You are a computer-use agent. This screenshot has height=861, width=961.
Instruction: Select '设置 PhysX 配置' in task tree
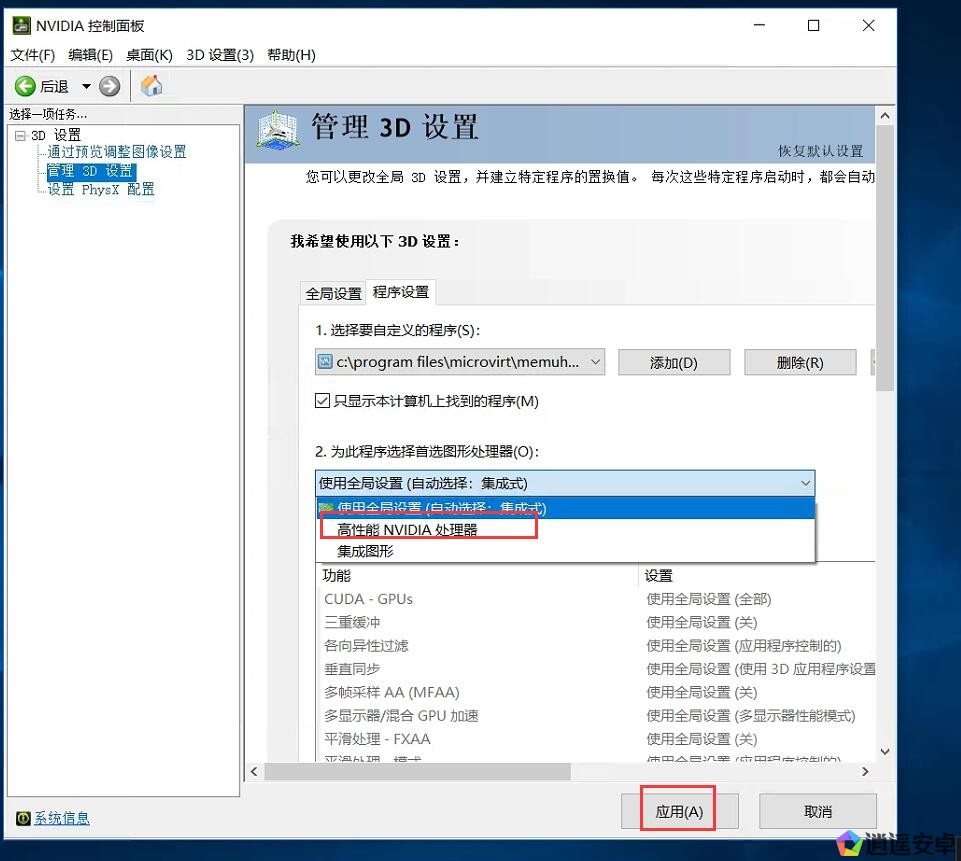[x=101, y=189]
